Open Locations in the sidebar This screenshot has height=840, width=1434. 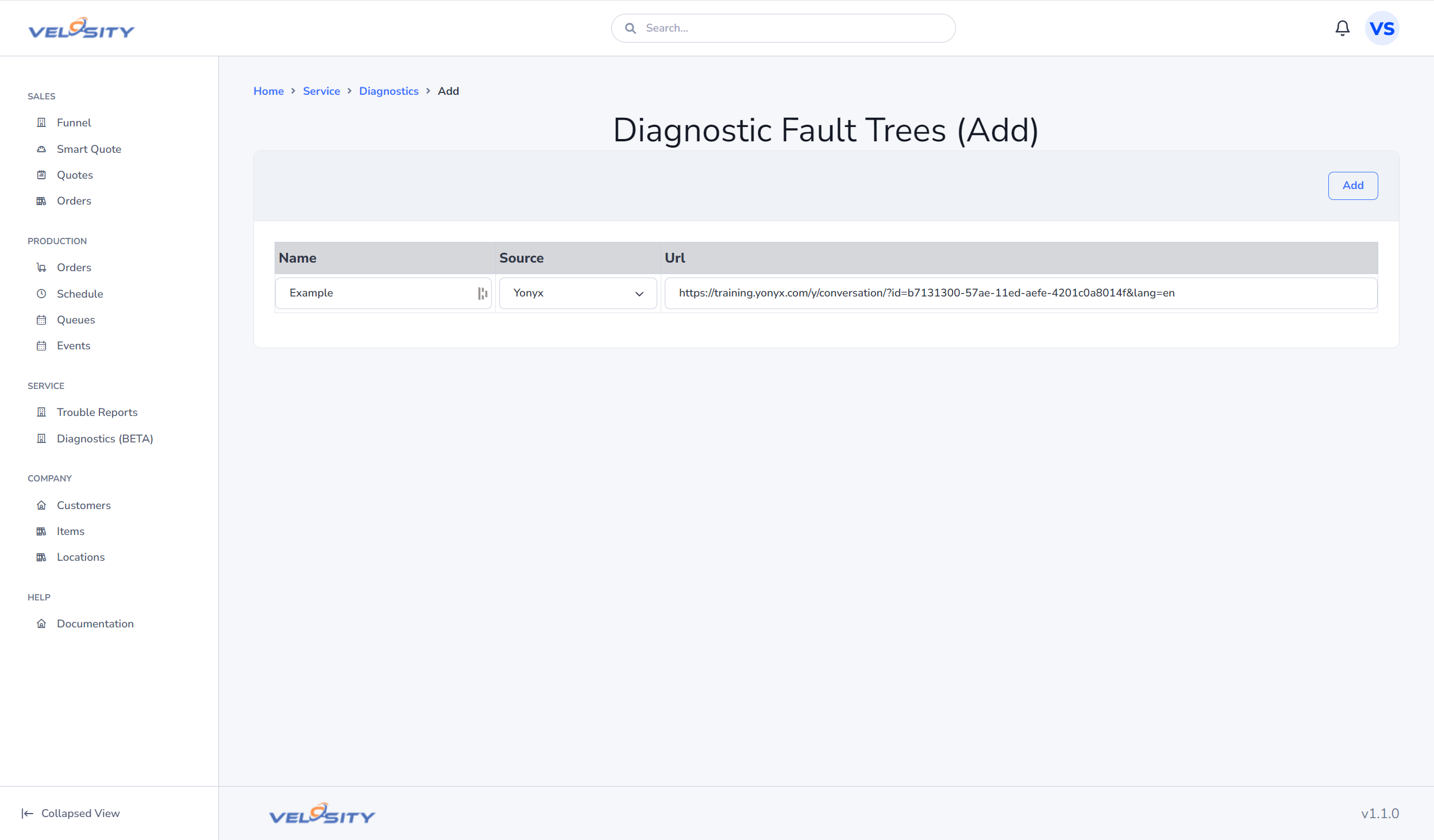click(81, 557)
